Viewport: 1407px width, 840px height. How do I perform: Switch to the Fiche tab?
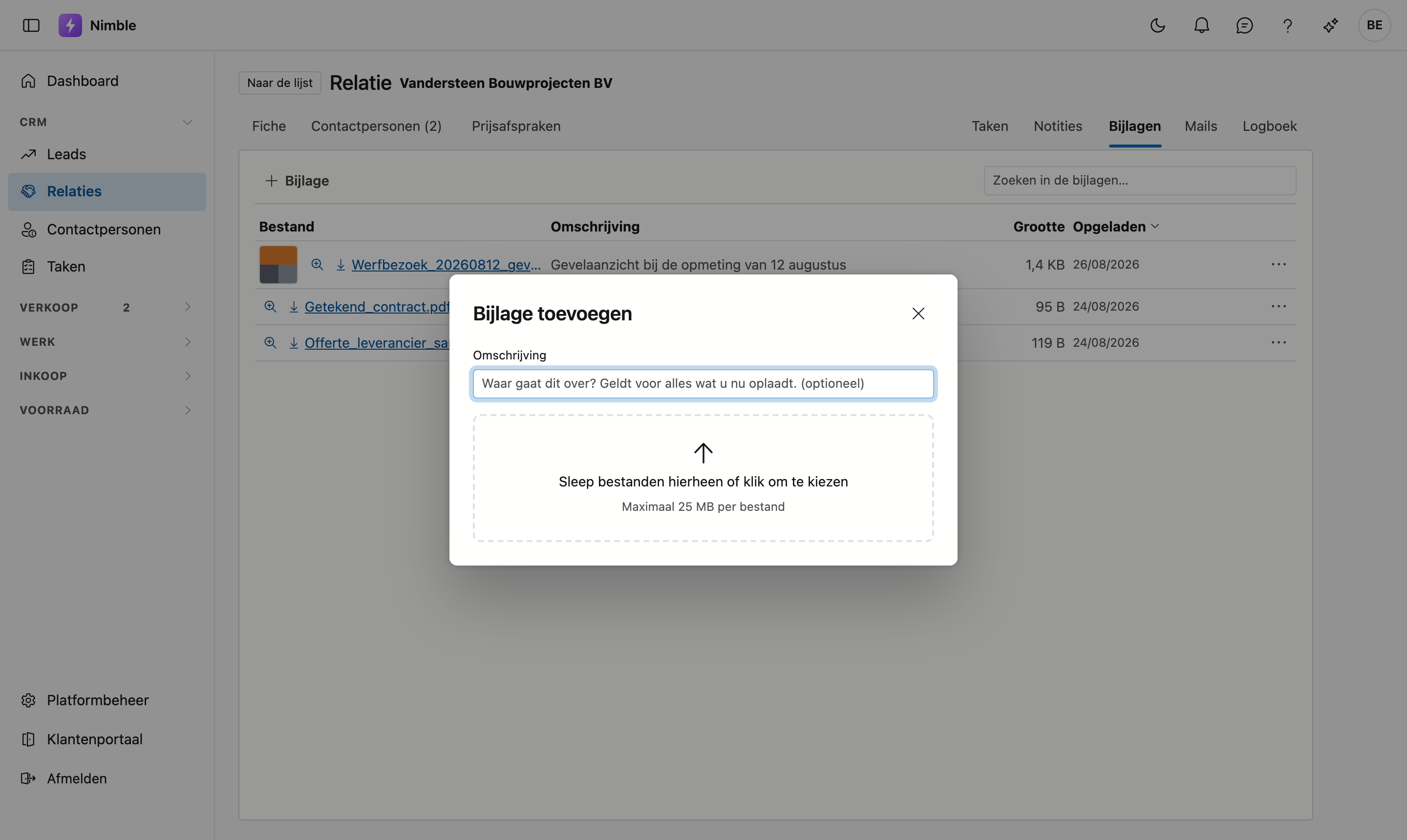tap(269, 126)
